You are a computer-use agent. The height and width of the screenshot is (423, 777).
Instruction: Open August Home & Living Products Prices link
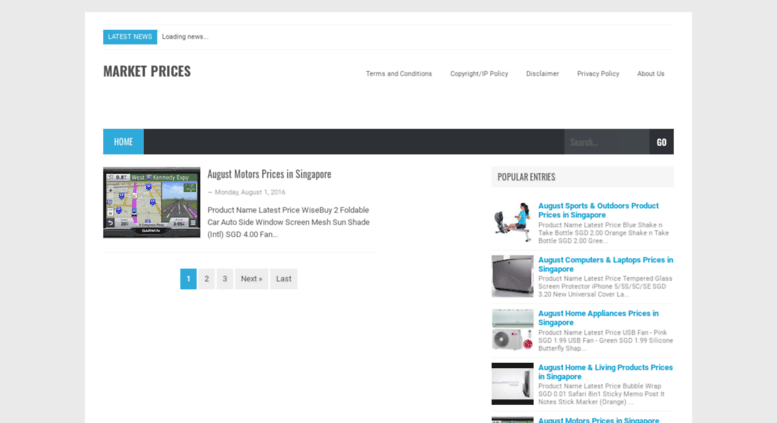point(605,371)
